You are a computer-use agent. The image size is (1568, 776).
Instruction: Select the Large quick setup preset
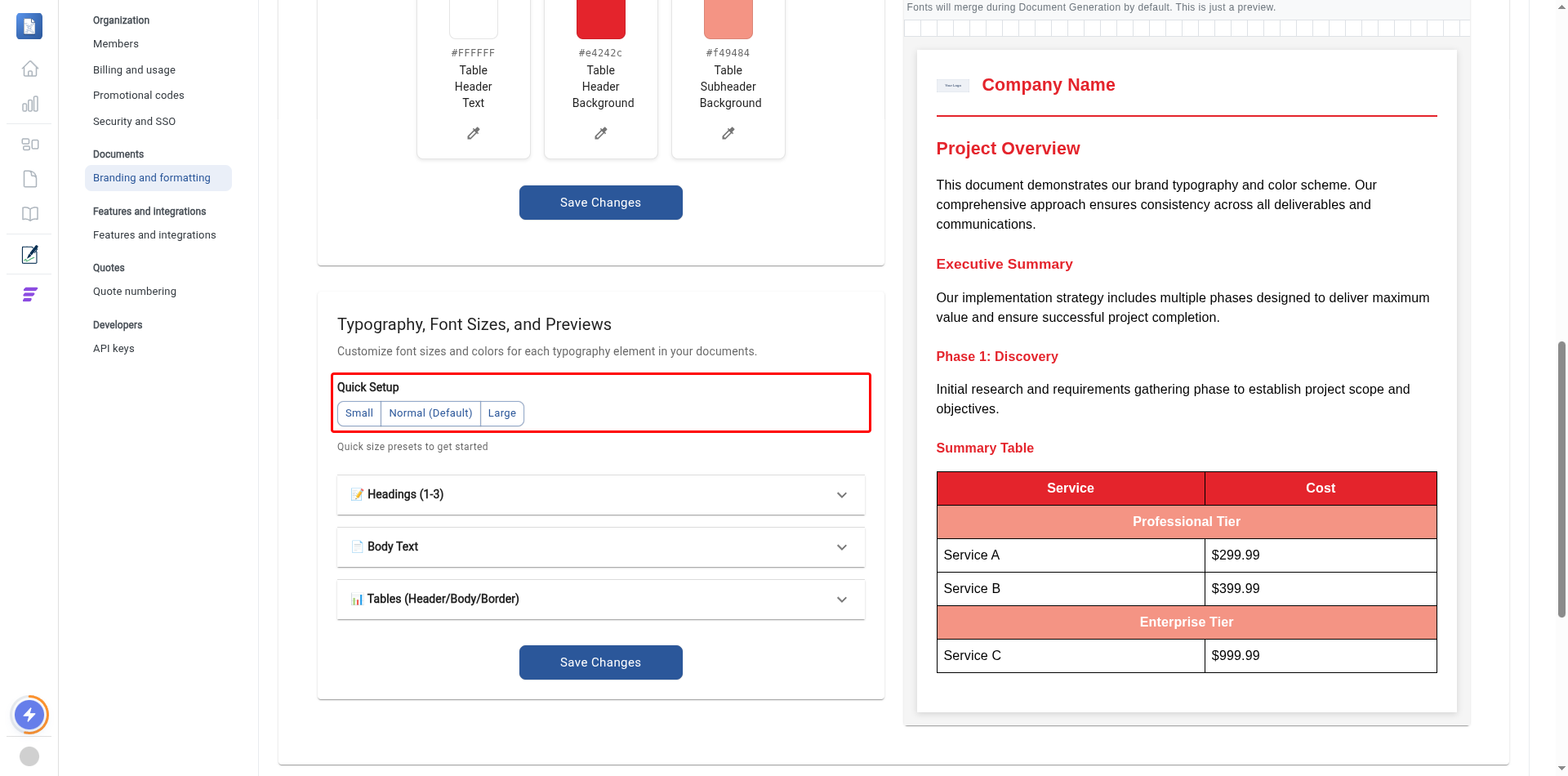(502, 413)
